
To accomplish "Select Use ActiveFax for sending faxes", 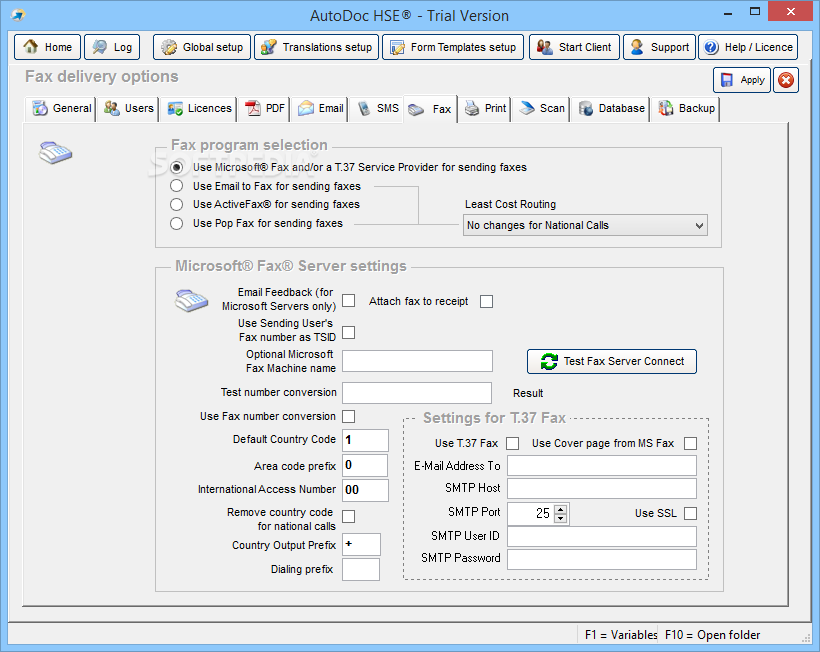I will tap(176, 204).
